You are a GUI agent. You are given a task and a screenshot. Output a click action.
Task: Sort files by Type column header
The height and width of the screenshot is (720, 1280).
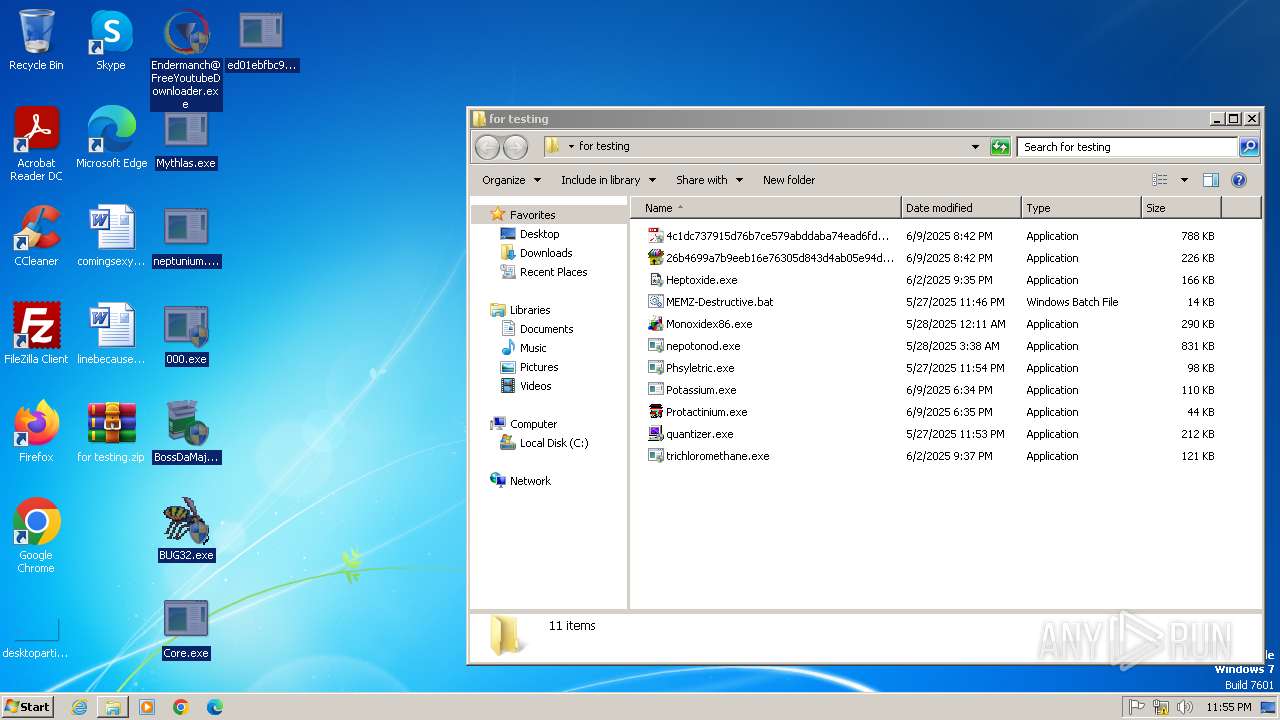tap(1081, 208)
